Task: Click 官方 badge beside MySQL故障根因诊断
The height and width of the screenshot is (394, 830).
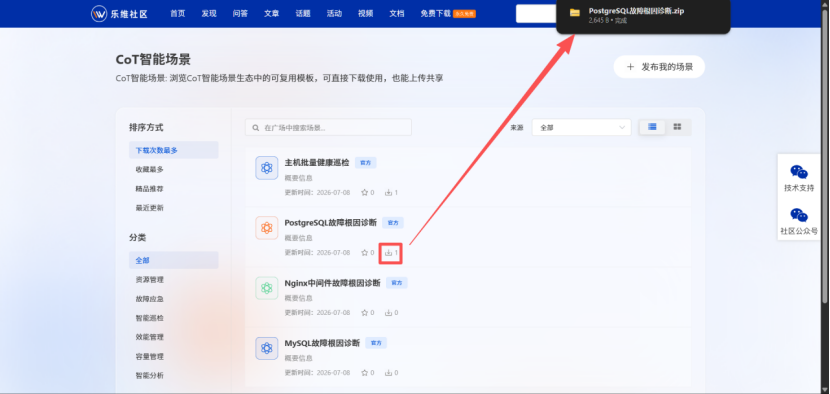Action: tap(376, 343)
